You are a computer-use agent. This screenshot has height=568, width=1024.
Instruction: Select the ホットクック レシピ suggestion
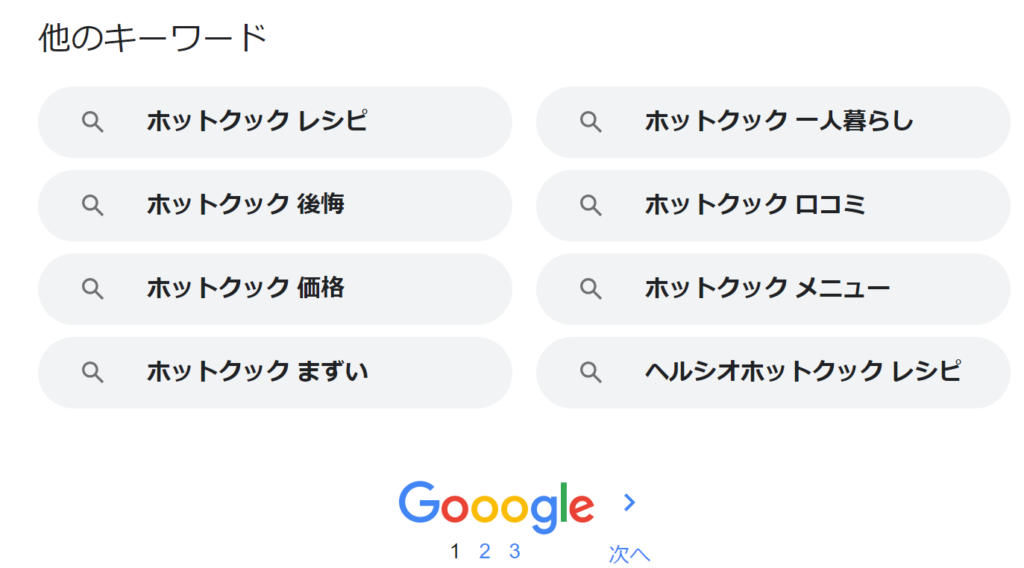click(x=275, y=122)
